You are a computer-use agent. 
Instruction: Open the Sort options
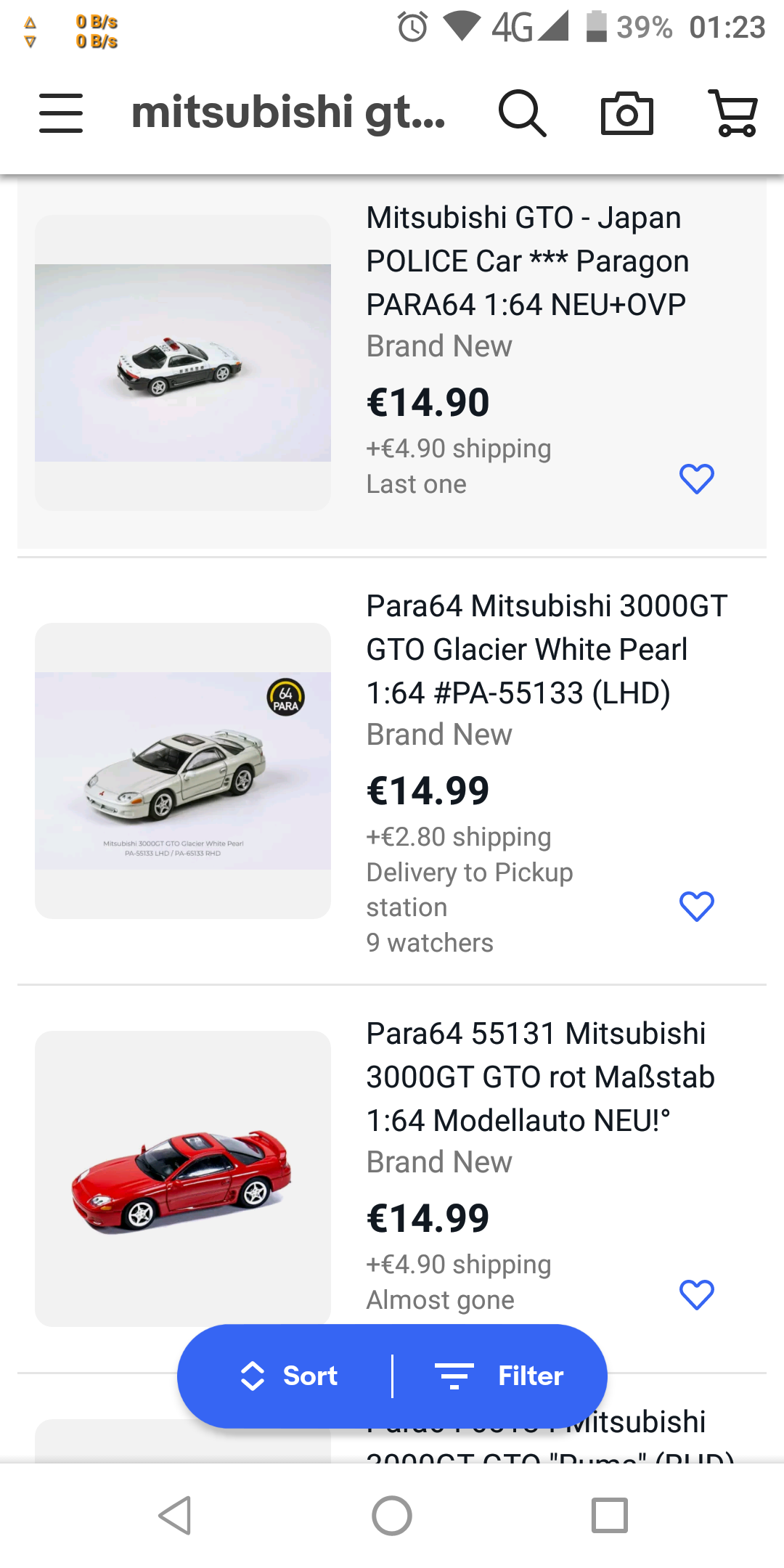click(x=290, y=1376)
